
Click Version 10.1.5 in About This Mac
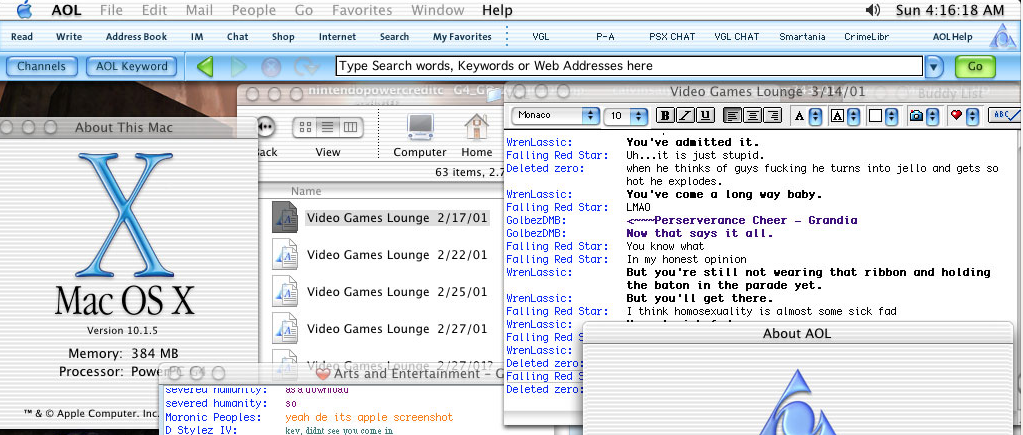pyautogui.click(x=124, y=330)
